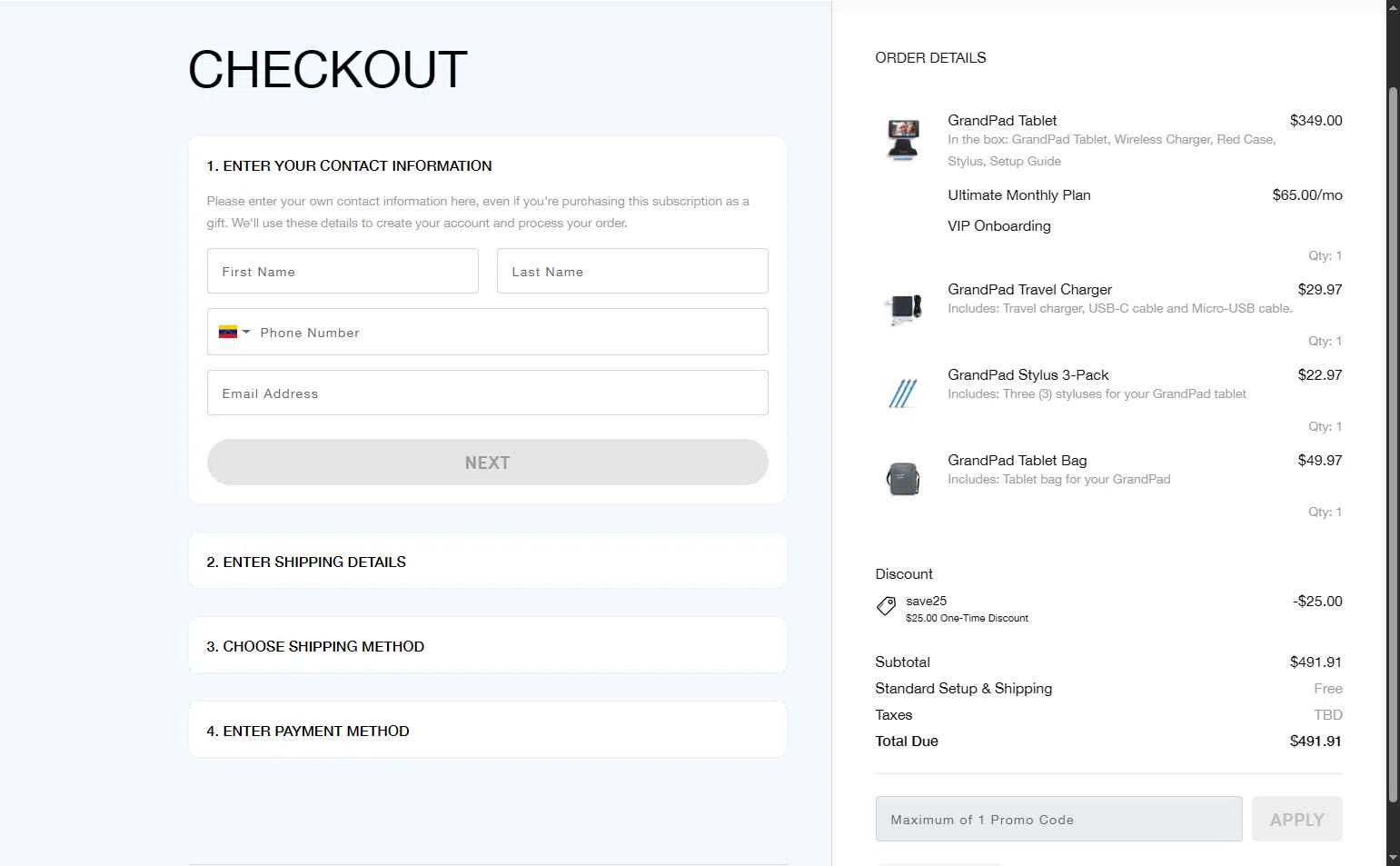Click the GrandPad Travel Charger image
This screenshot has width=1400, height=866.
(x=902, y=308)
